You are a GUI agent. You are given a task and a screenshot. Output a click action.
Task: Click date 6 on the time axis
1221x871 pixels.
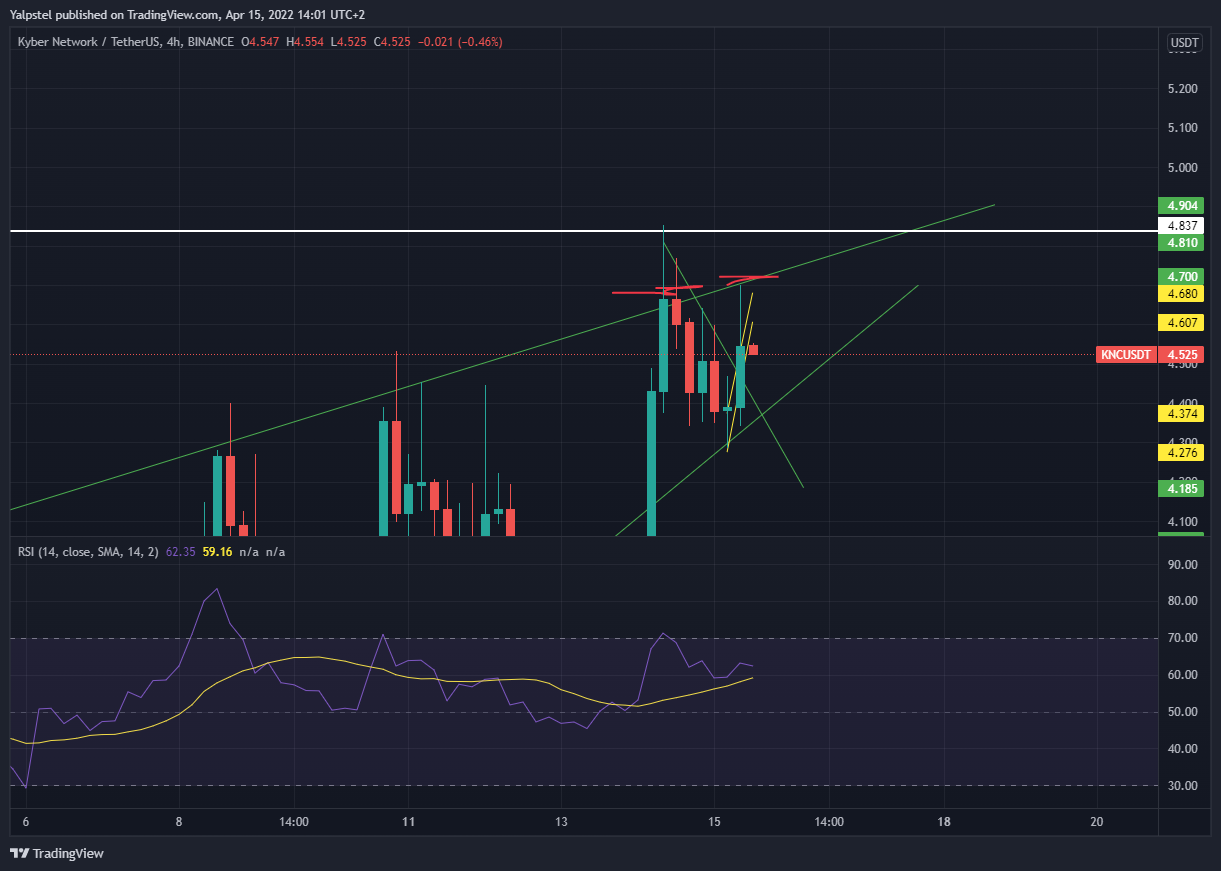point(26,822)
